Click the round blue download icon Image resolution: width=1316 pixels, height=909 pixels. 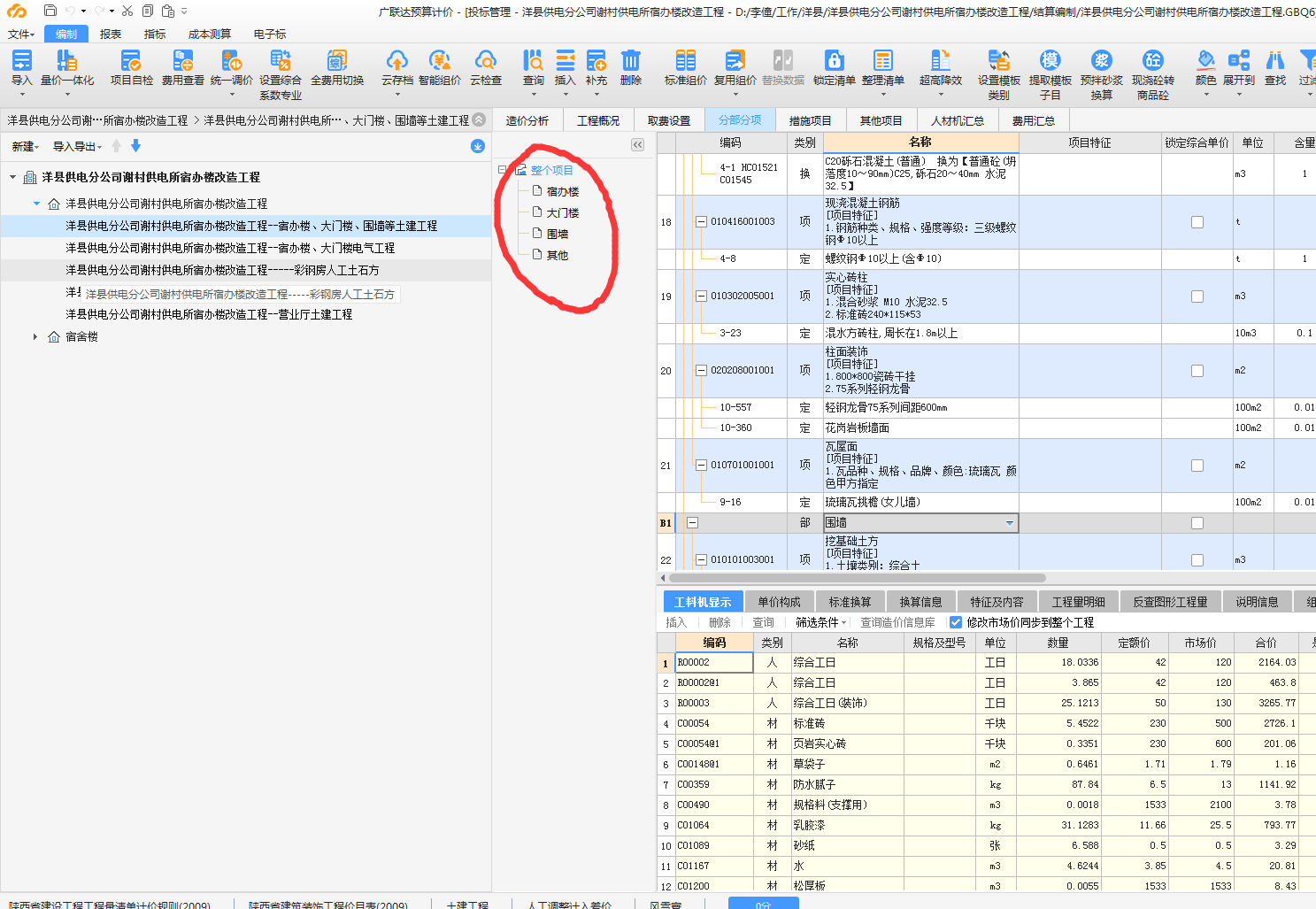coord(478,146)
